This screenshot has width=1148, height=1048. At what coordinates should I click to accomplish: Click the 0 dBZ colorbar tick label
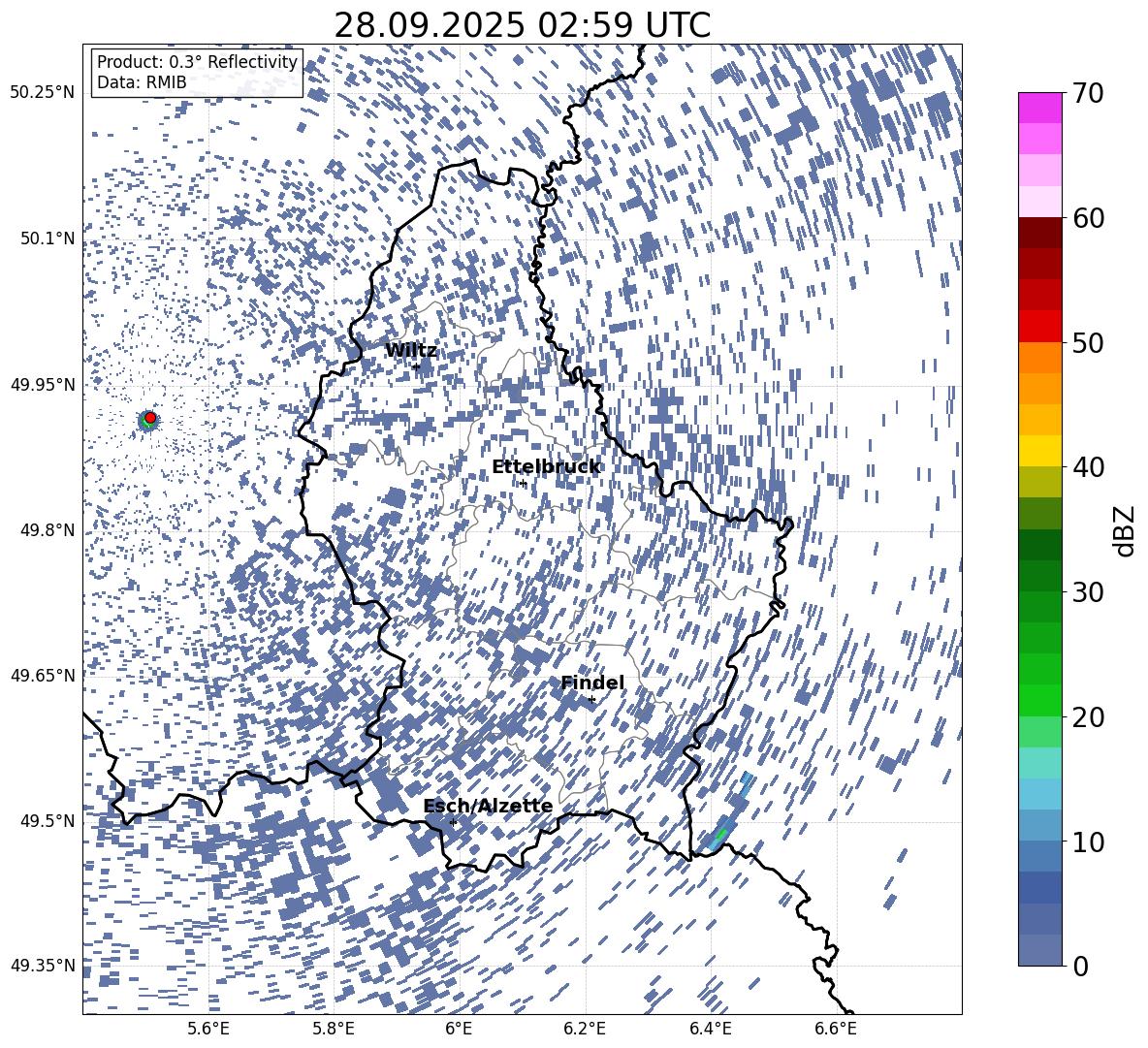1080,966
